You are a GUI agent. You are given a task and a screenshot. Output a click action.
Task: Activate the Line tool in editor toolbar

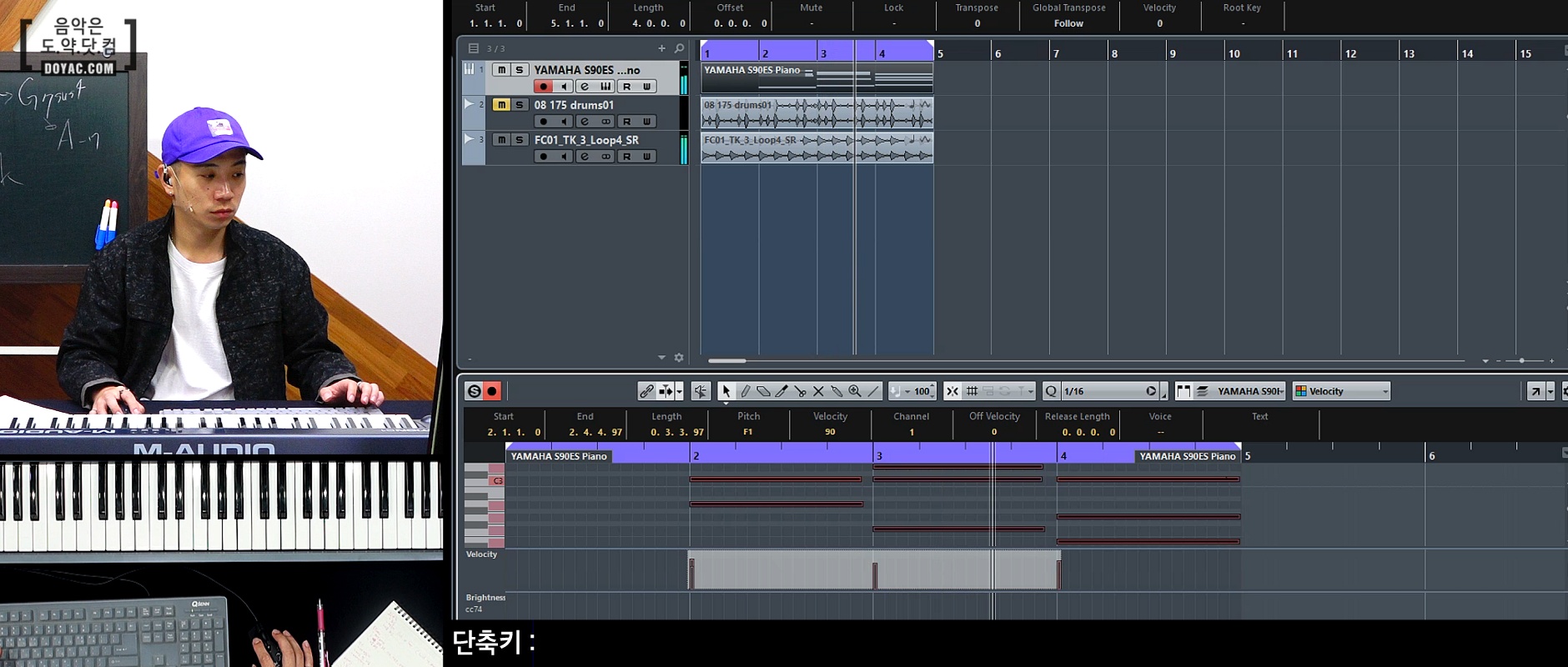click(x=873, y=391)
